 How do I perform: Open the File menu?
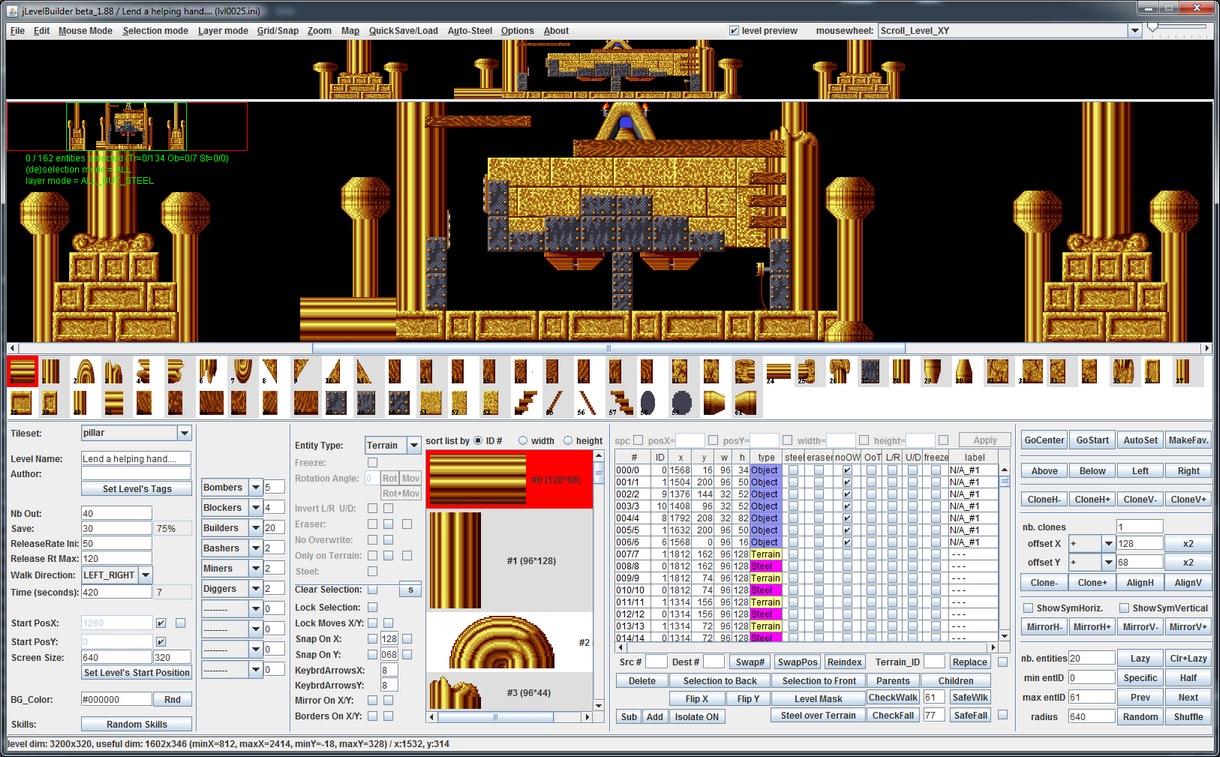[17, 30]
